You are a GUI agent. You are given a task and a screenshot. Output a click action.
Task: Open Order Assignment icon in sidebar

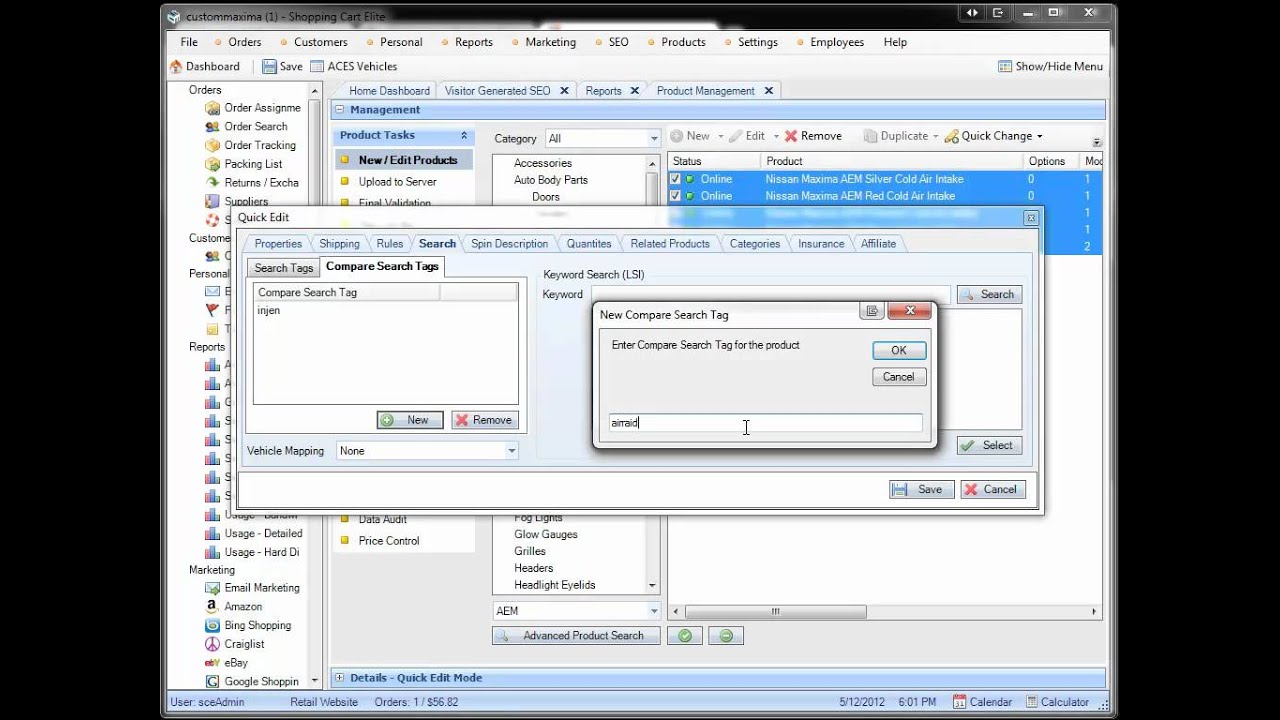coord(212,108)
